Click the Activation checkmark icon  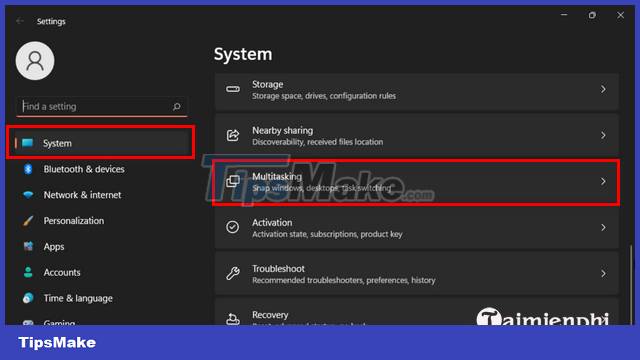233,227
